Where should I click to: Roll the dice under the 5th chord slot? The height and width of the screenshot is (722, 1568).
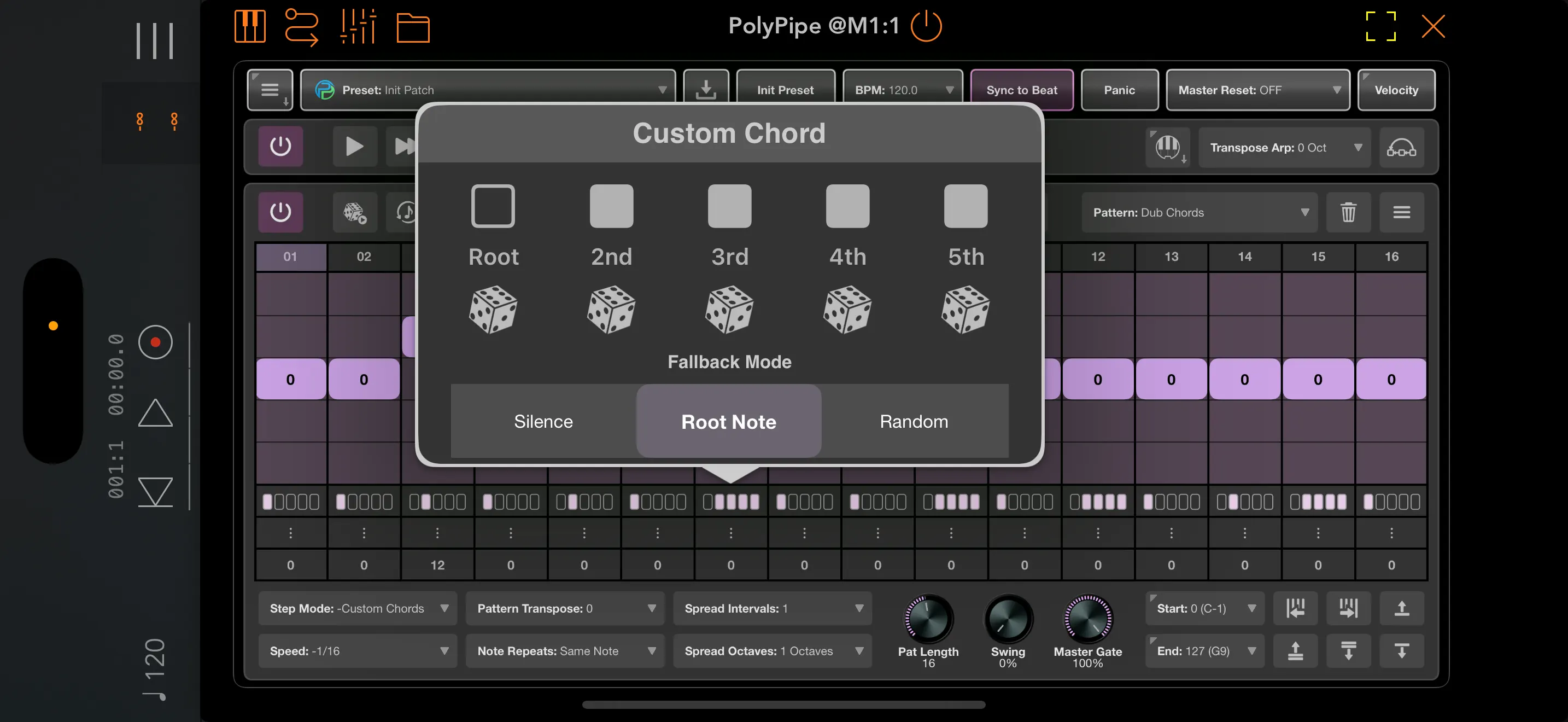[966, 311]
